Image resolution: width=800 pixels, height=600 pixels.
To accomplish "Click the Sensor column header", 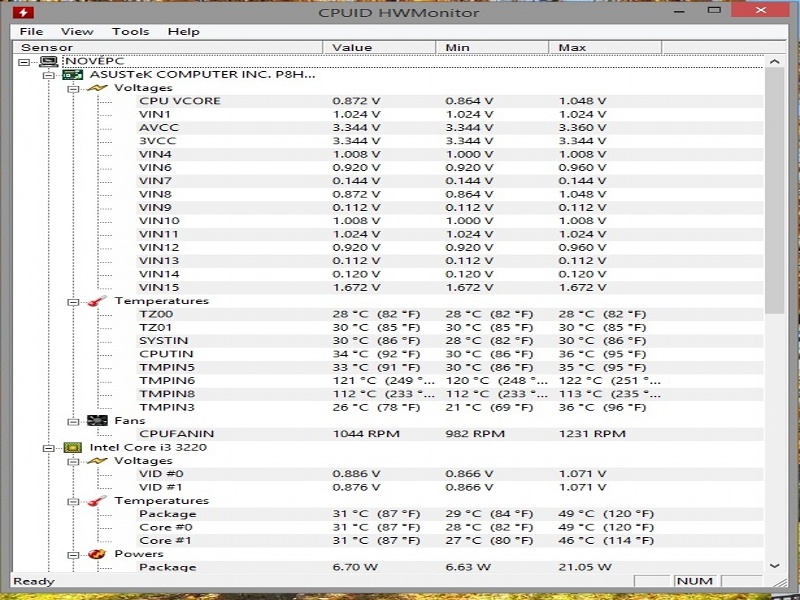I will pos(168,47).
